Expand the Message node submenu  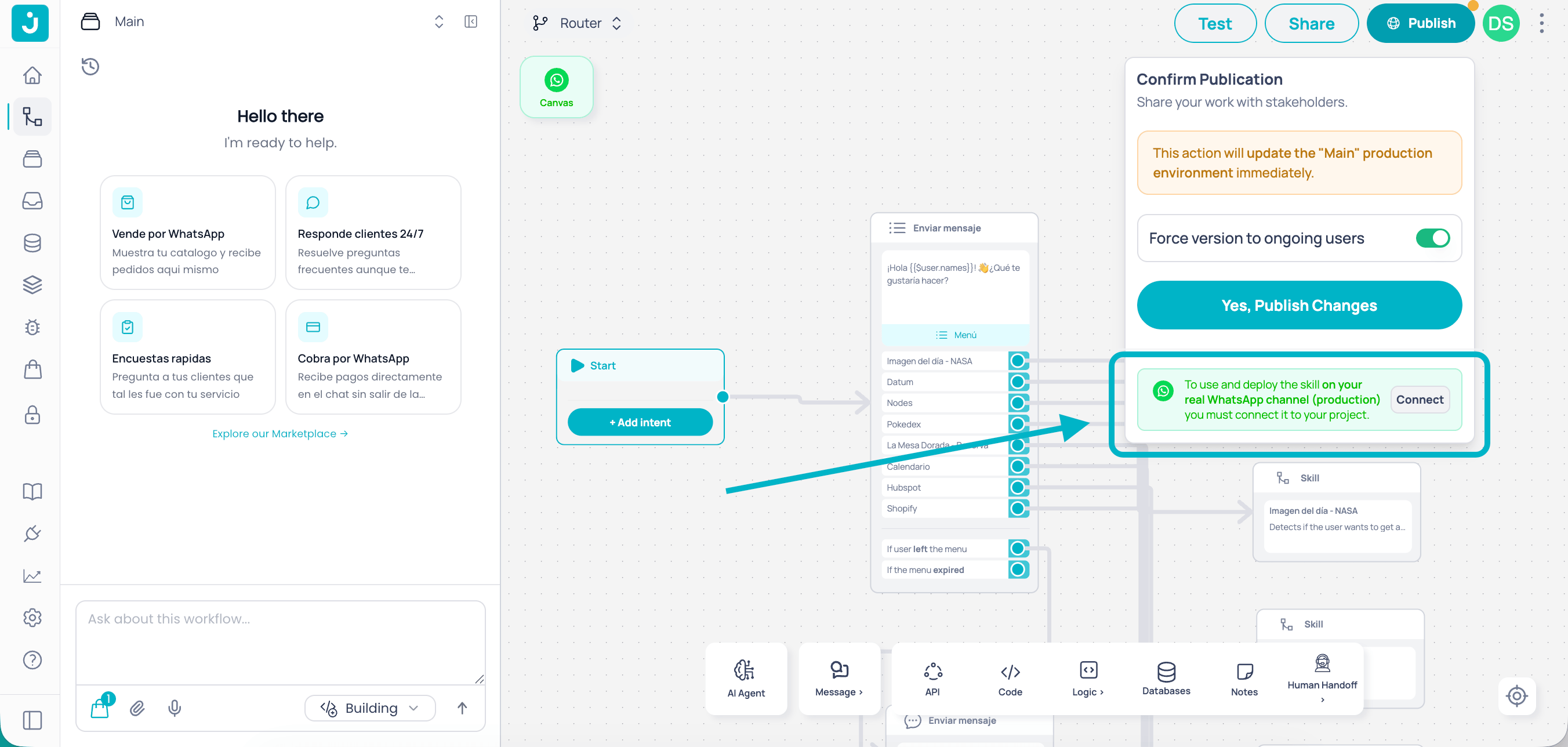point(839,679)
